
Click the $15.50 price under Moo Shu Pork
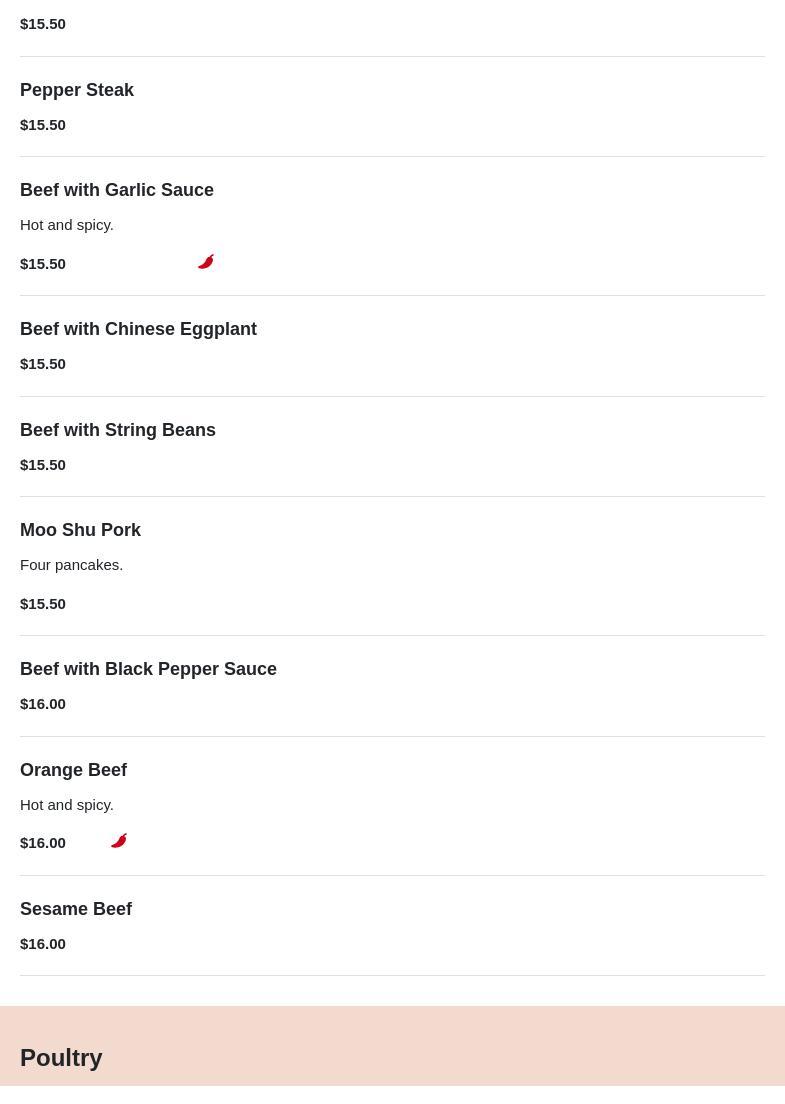click(43, 604)
